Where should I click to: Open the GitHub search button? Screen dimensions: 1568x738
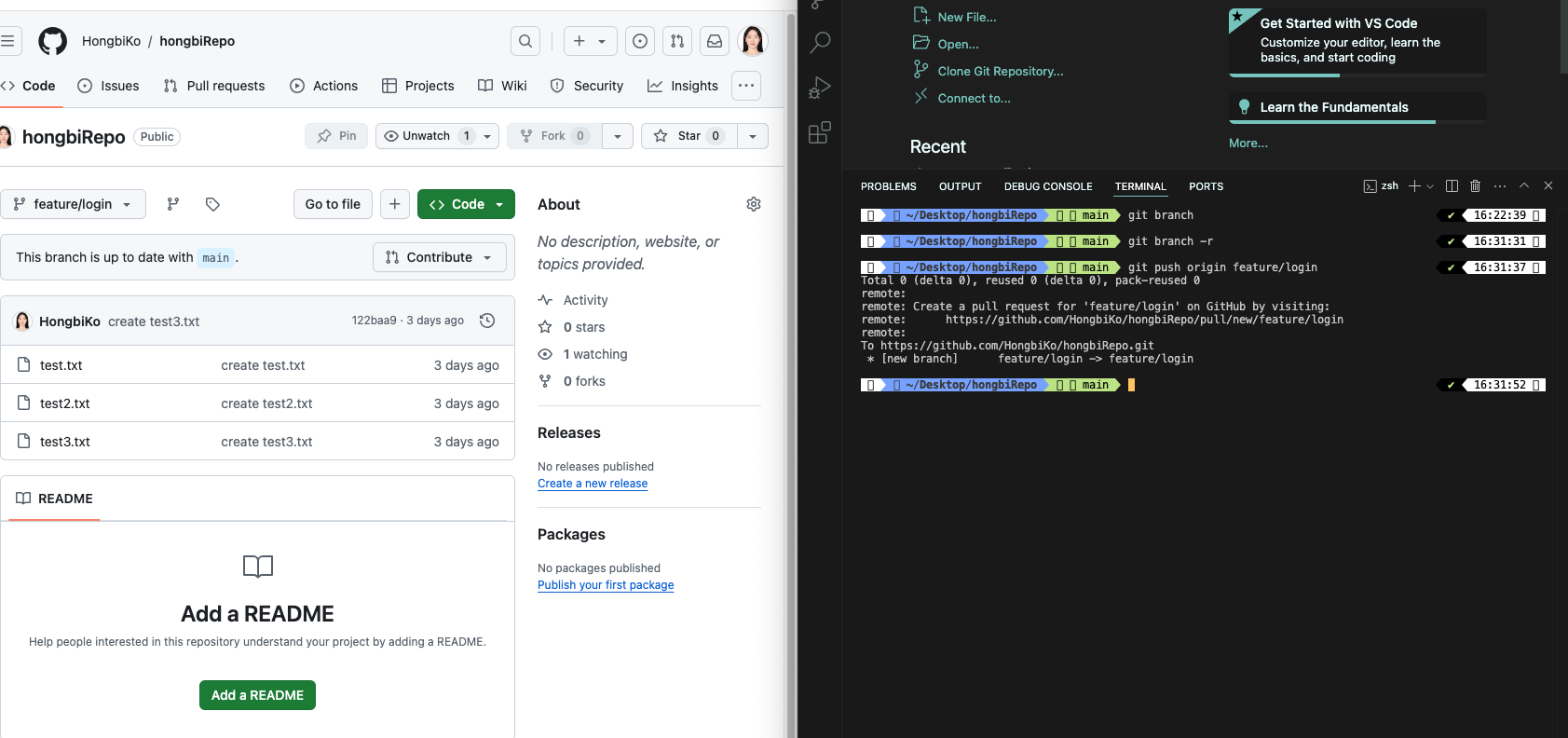[525, 41]
